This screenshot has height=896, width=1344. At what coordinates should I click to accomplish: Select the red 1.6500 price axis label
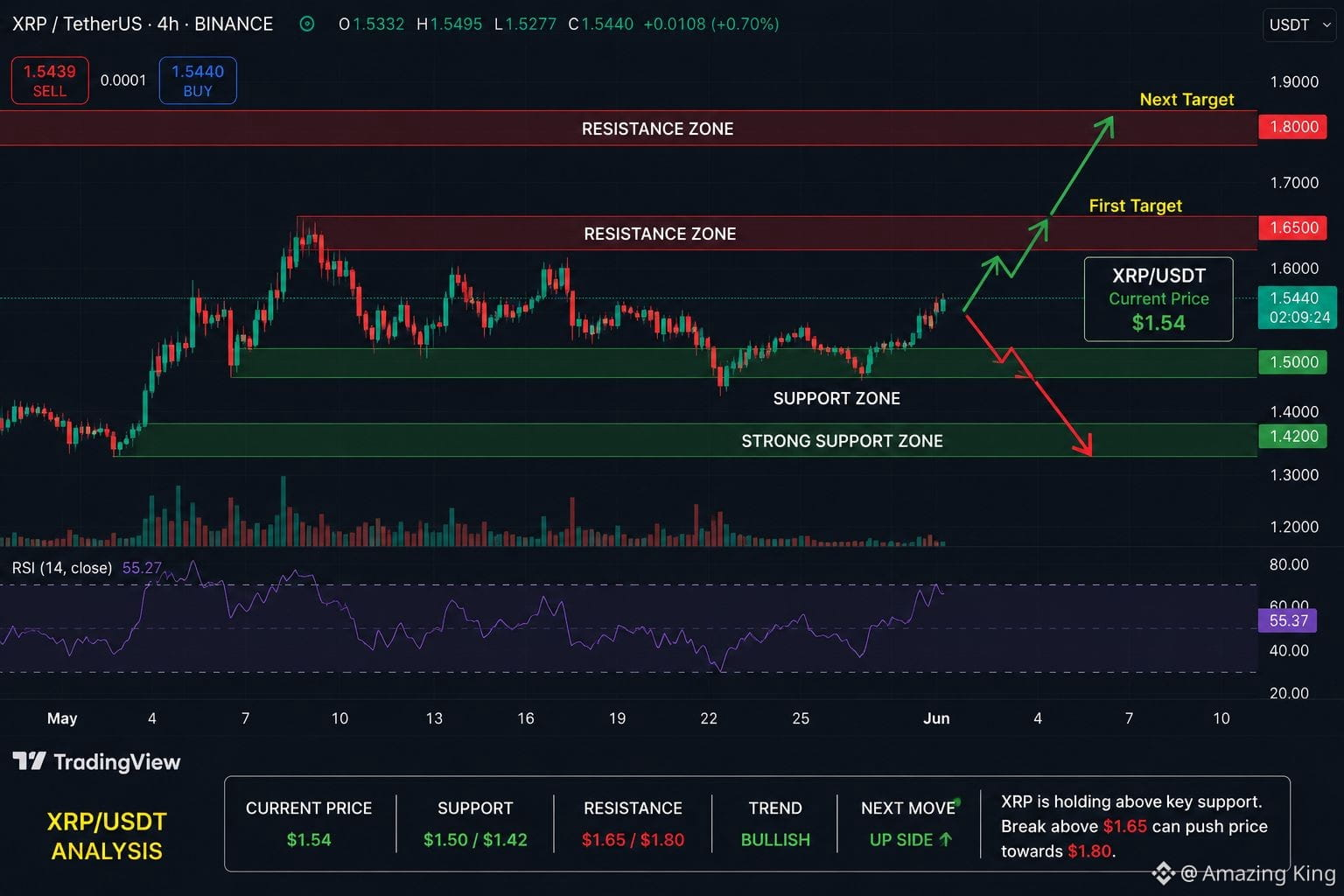(x=1293, y=227)
